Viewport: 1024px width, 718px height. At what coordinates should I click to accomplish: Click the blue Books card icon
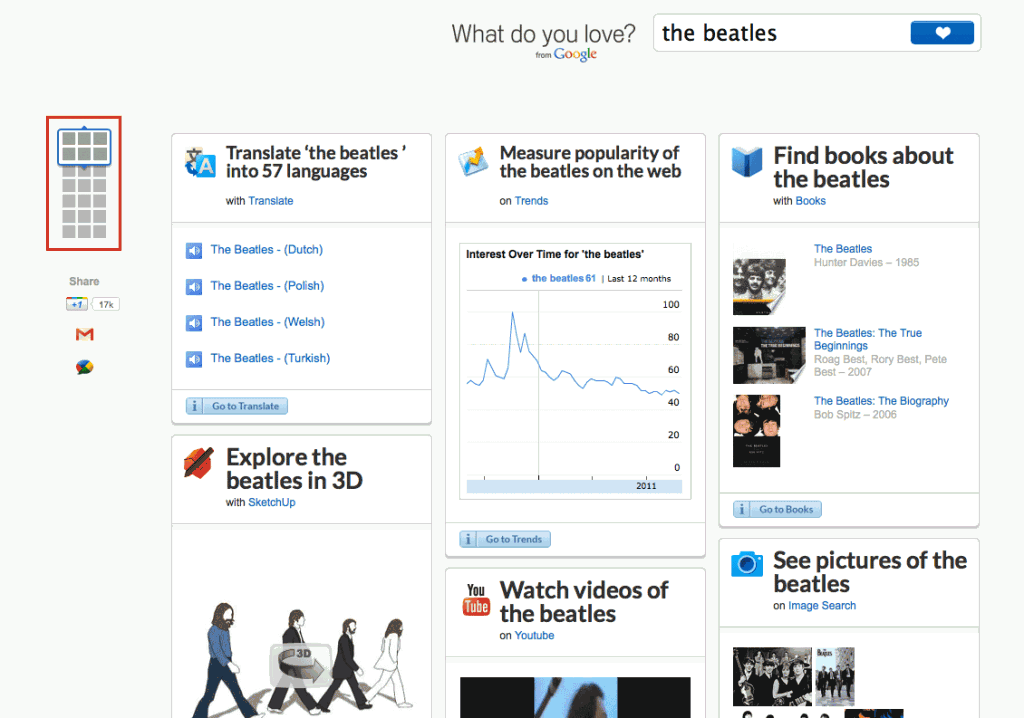[746, 161]
